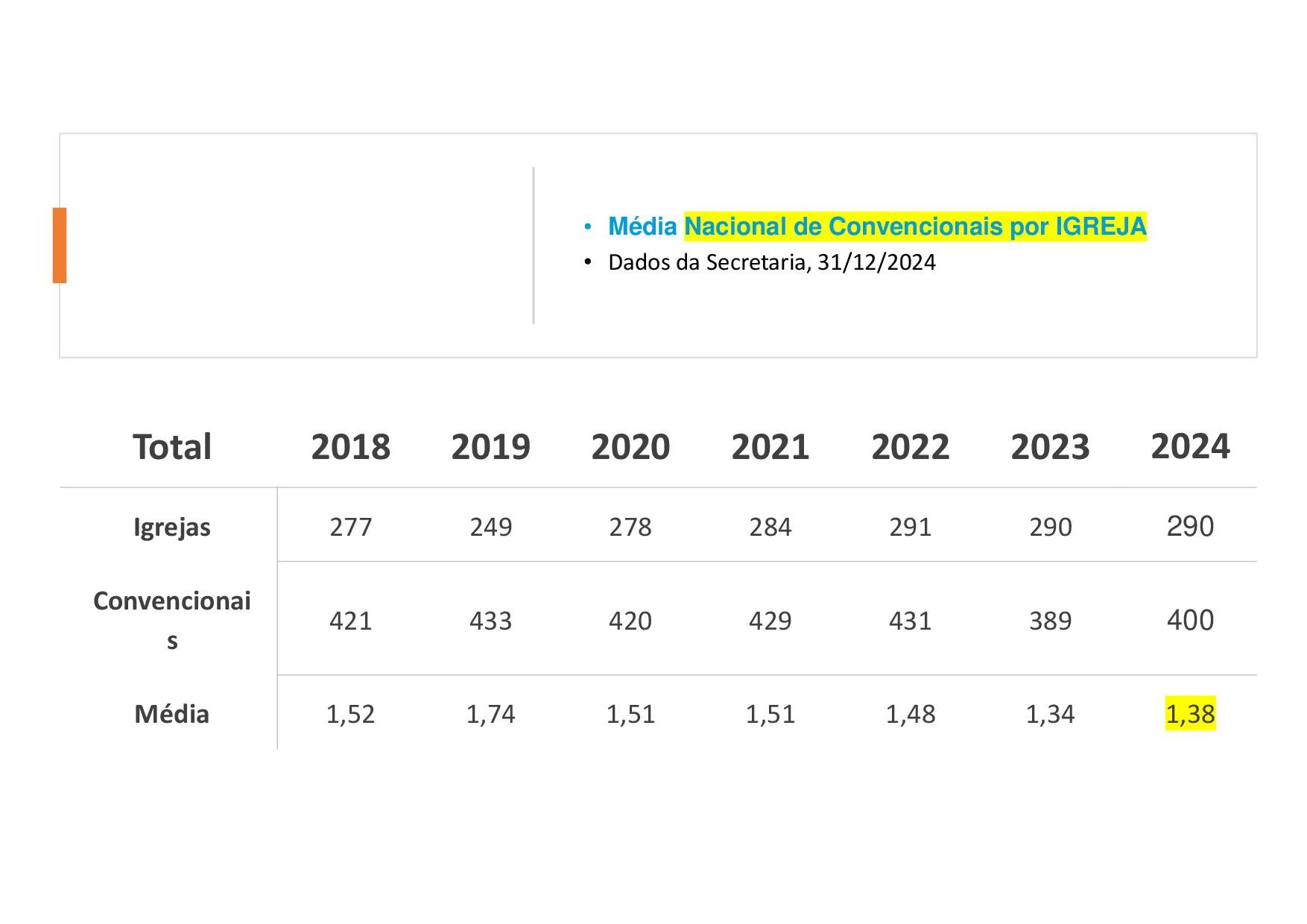The width and height of the screenshot is (1307, 924).
Task: Select the 2020 column header
Action: pos(631,447)
